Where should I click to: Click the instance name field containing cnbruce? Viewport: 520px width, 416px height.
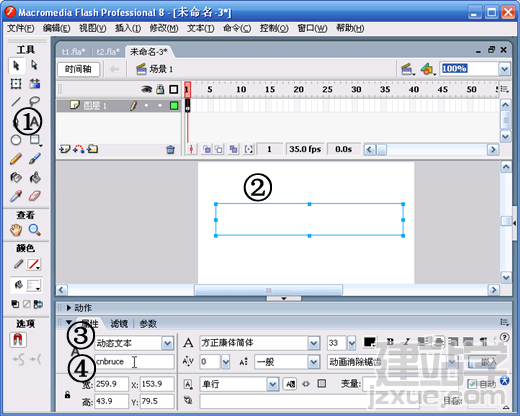(x=134, y=362)
